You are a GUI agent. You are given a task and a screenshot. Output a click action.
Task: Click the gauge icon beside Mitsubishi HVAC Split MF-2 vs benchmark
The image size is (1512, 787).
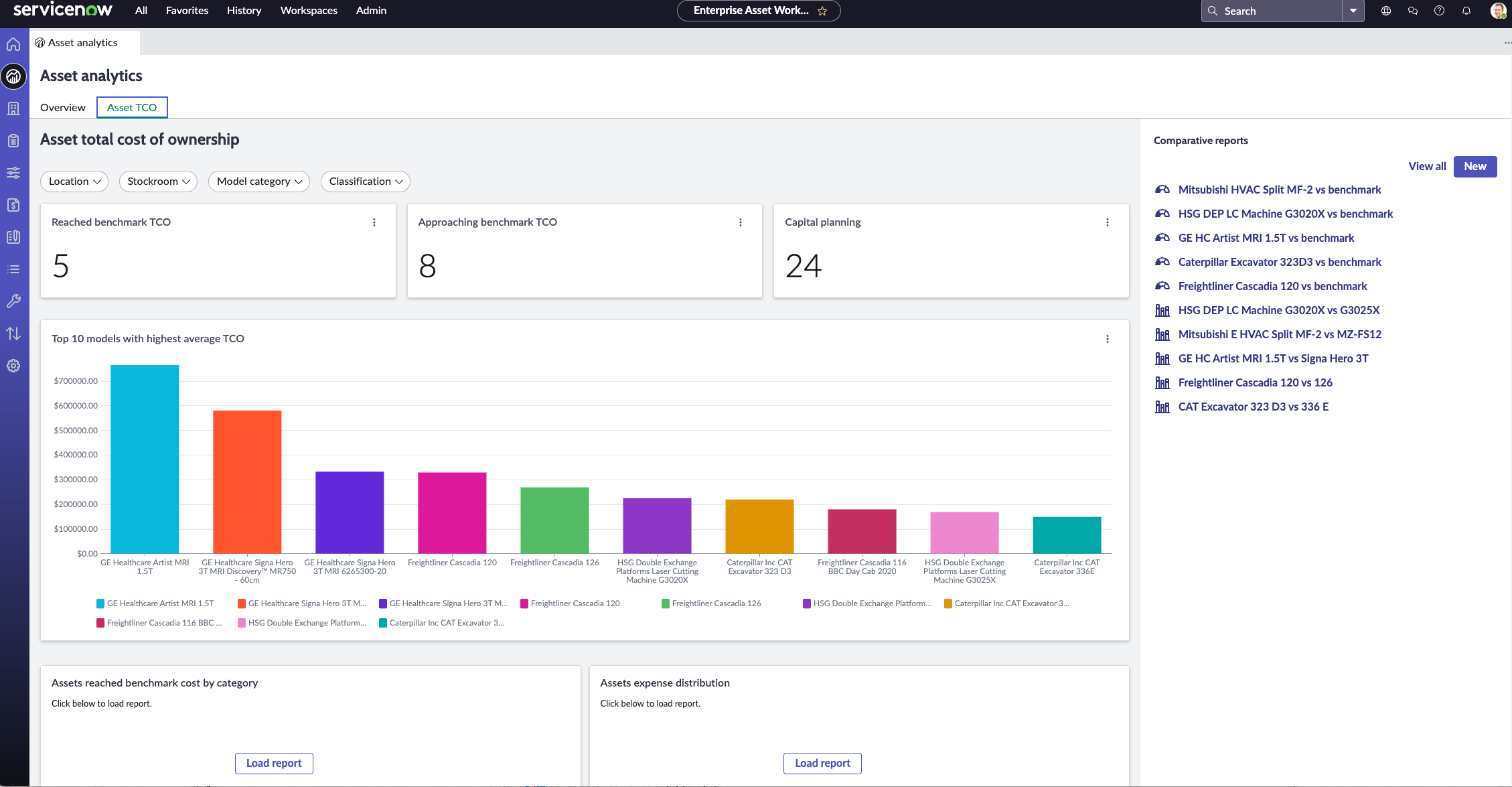pyautogui.click(x=1162, y=190)
